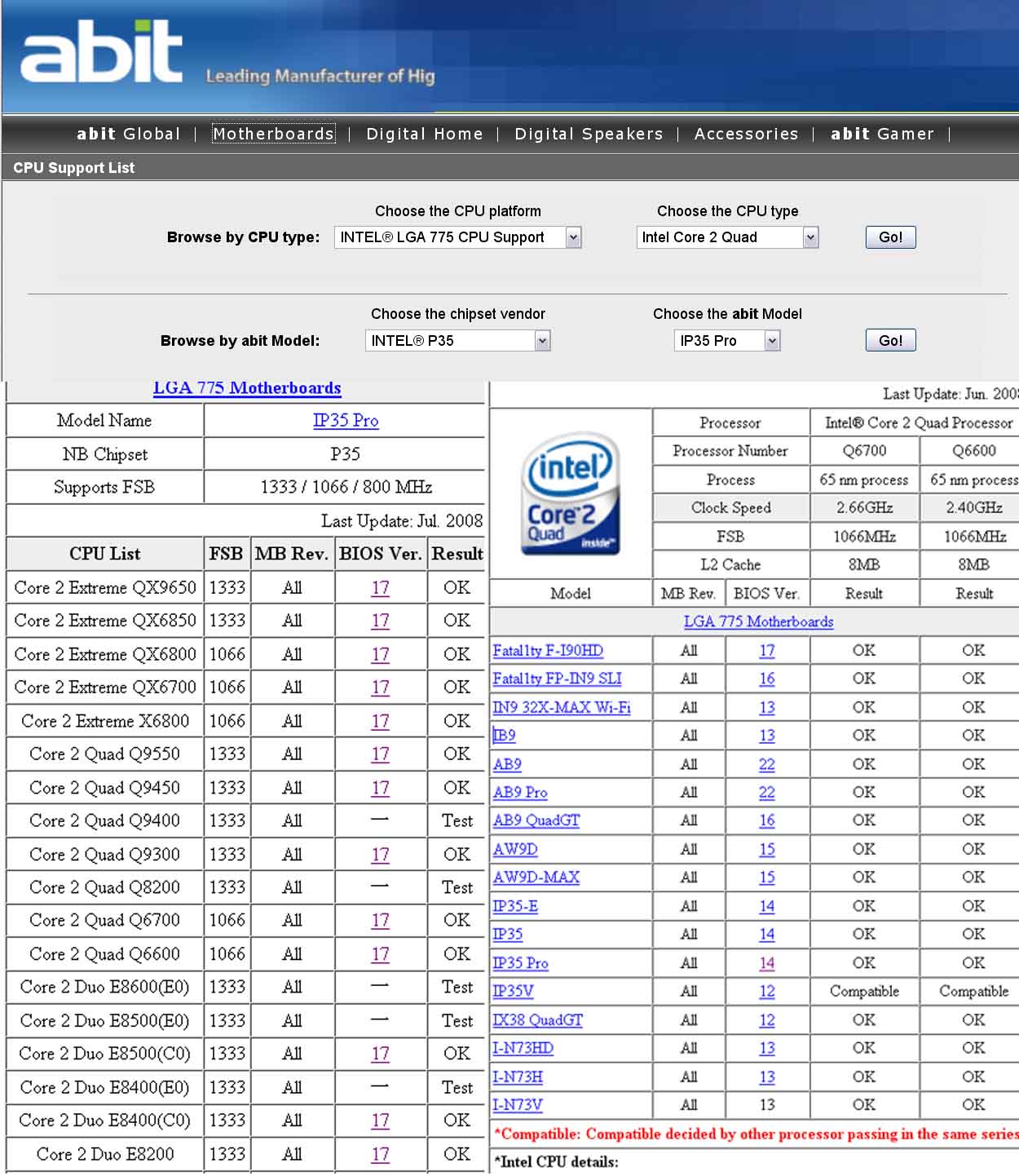The width and height of the screenshot is (1019, 1176).
Task: Open BIOS 17 link for Core 2 Extreme QX9650
Action: point(380,587)
